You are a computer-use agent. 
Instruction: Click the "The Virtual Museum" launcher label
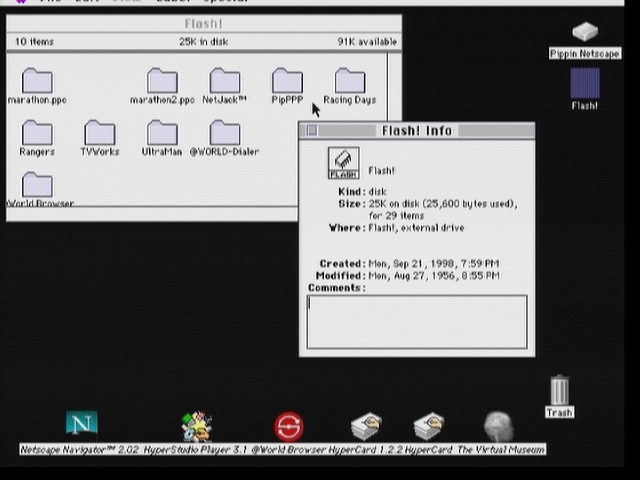(x=501, y=450)
